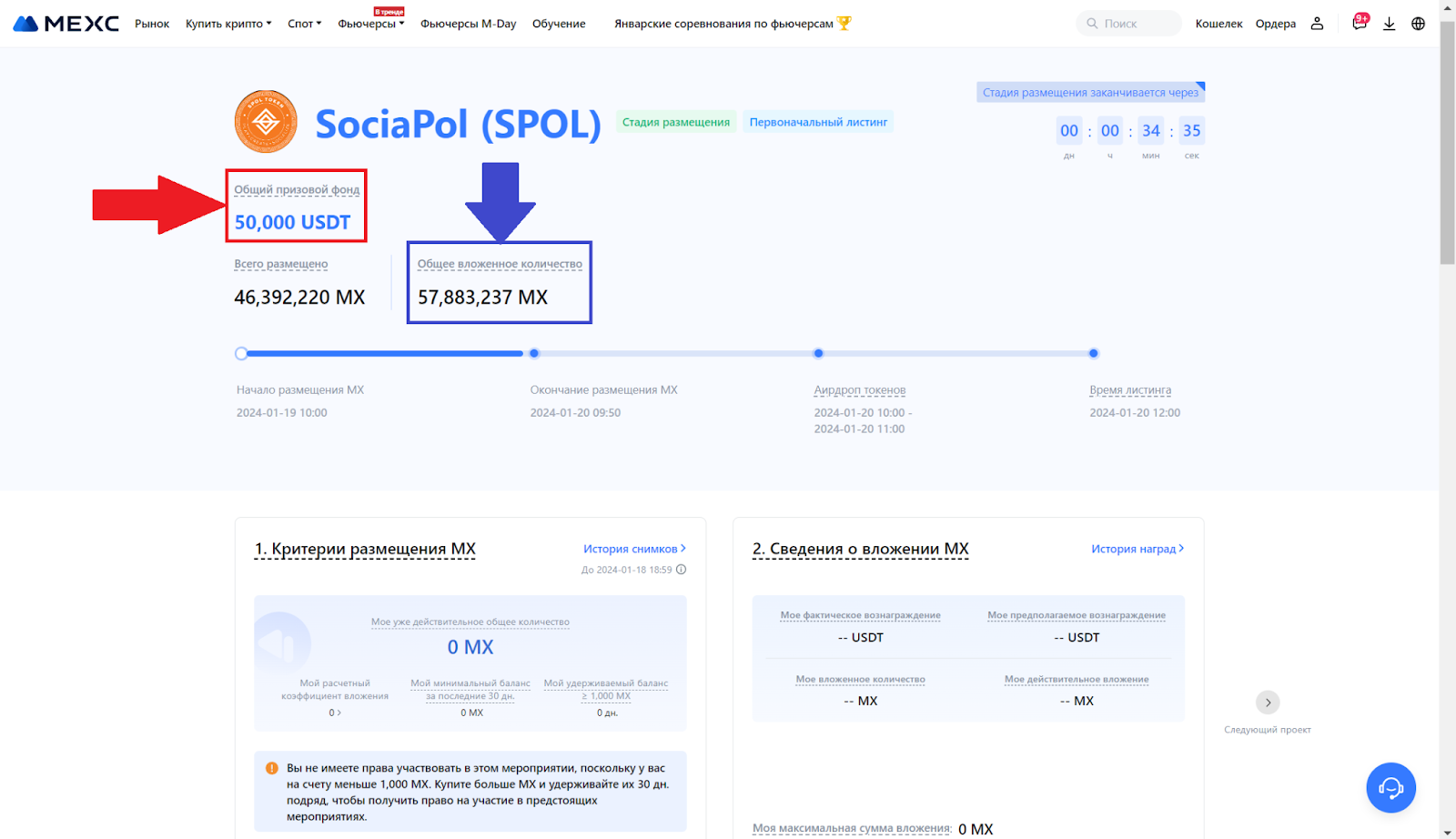1456x839 pixels.
Task: Open the user profile icon
Action: tap(1317, 24)
